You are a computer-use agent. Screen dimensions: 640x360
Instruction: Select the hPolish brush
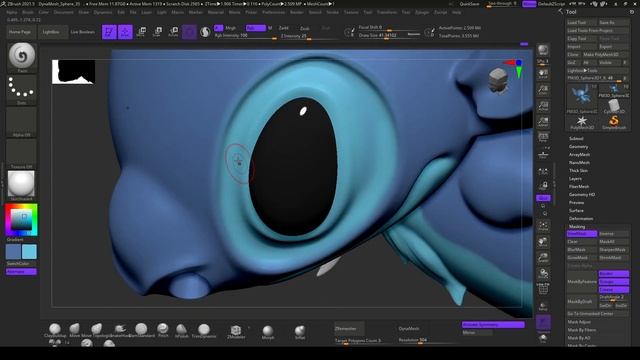click(x=182, y=330)
